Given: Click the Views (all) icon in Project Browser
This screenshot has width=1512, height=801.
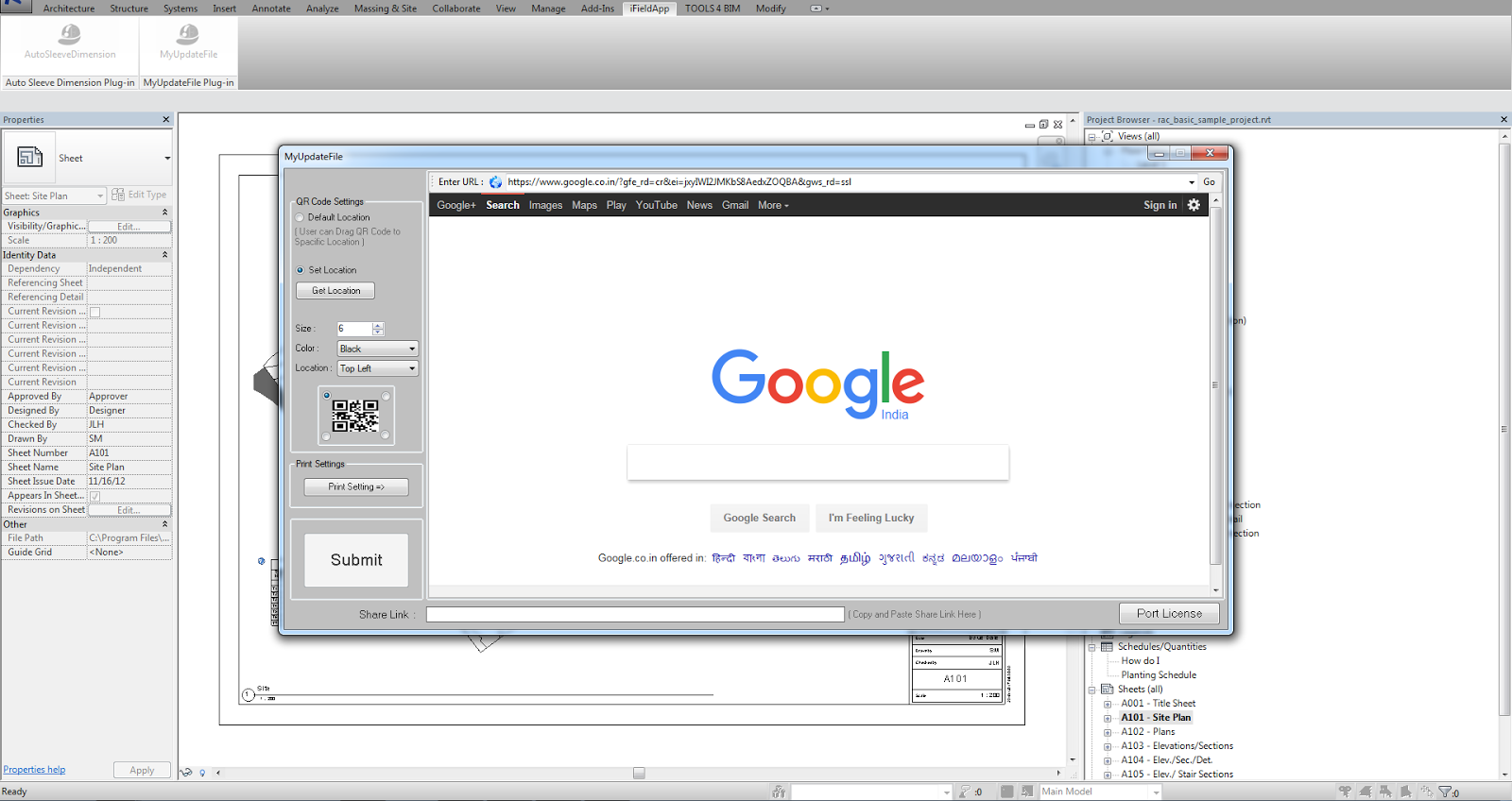Looking at the screenshot, I should coord(1107,137).
